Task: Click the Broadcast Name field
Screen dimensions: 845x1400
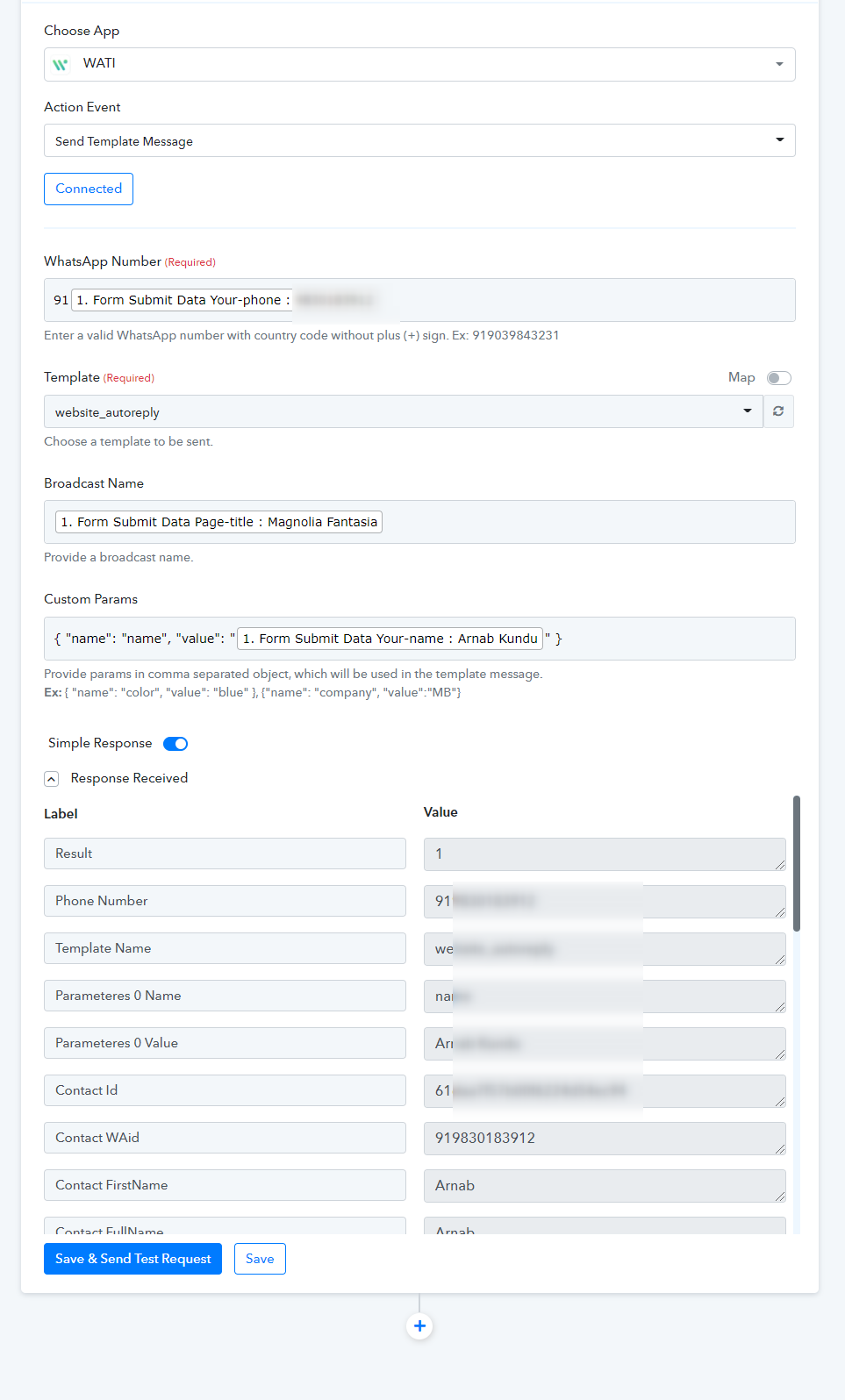Action: click(419, 522)
